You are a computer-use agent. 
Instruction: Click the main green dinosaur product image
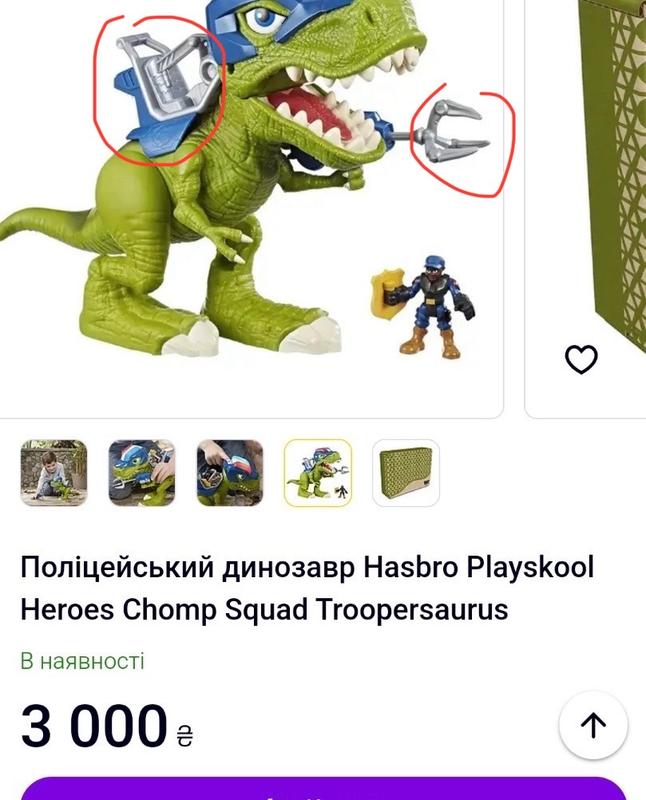tap(250, 204)
